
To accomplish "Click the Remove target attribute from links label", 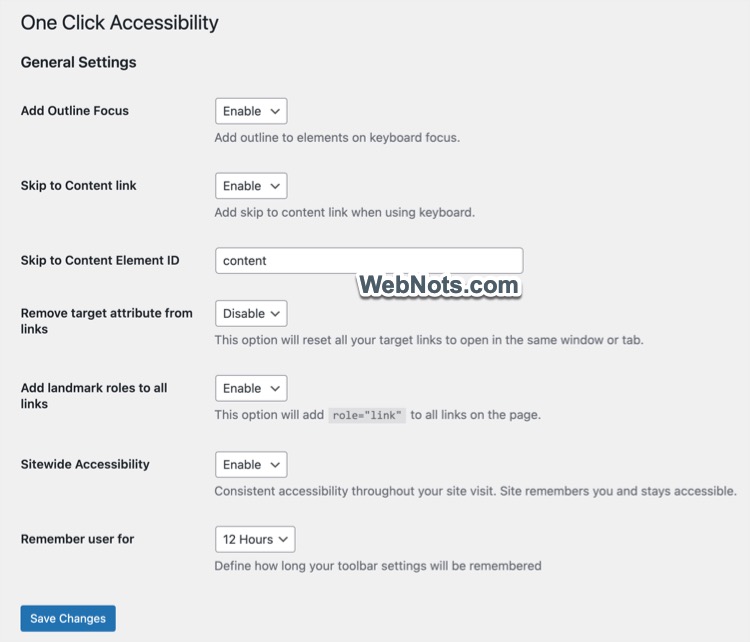I will coord(106,320).
